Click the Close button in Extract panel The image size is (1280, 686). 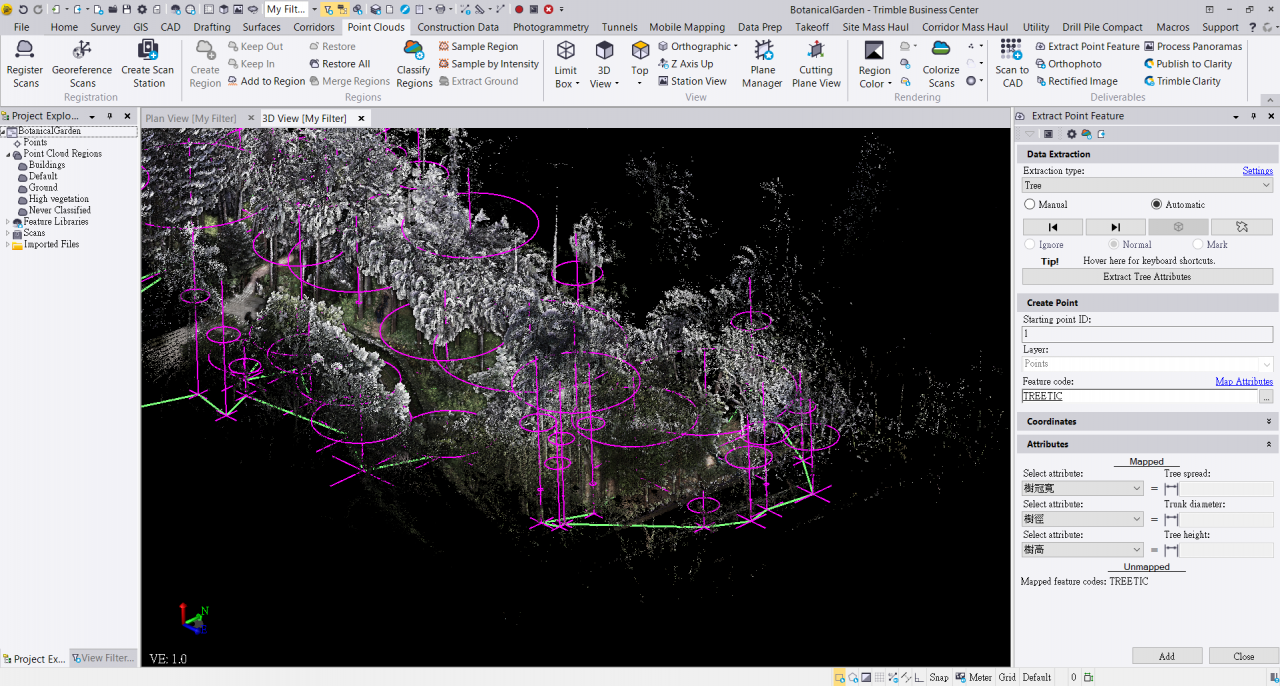pyautogui.click(x=1244, y=656)
